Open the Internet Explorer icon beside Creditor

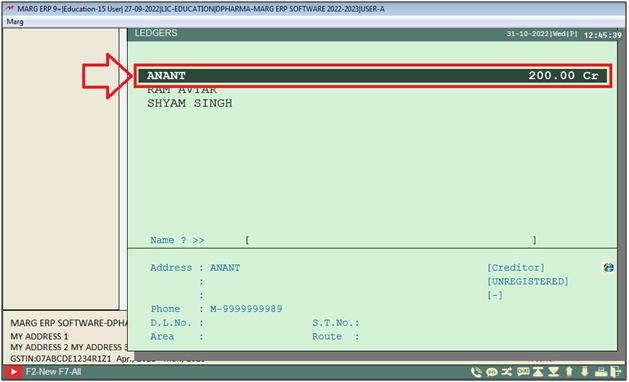(x=608, y=267)
